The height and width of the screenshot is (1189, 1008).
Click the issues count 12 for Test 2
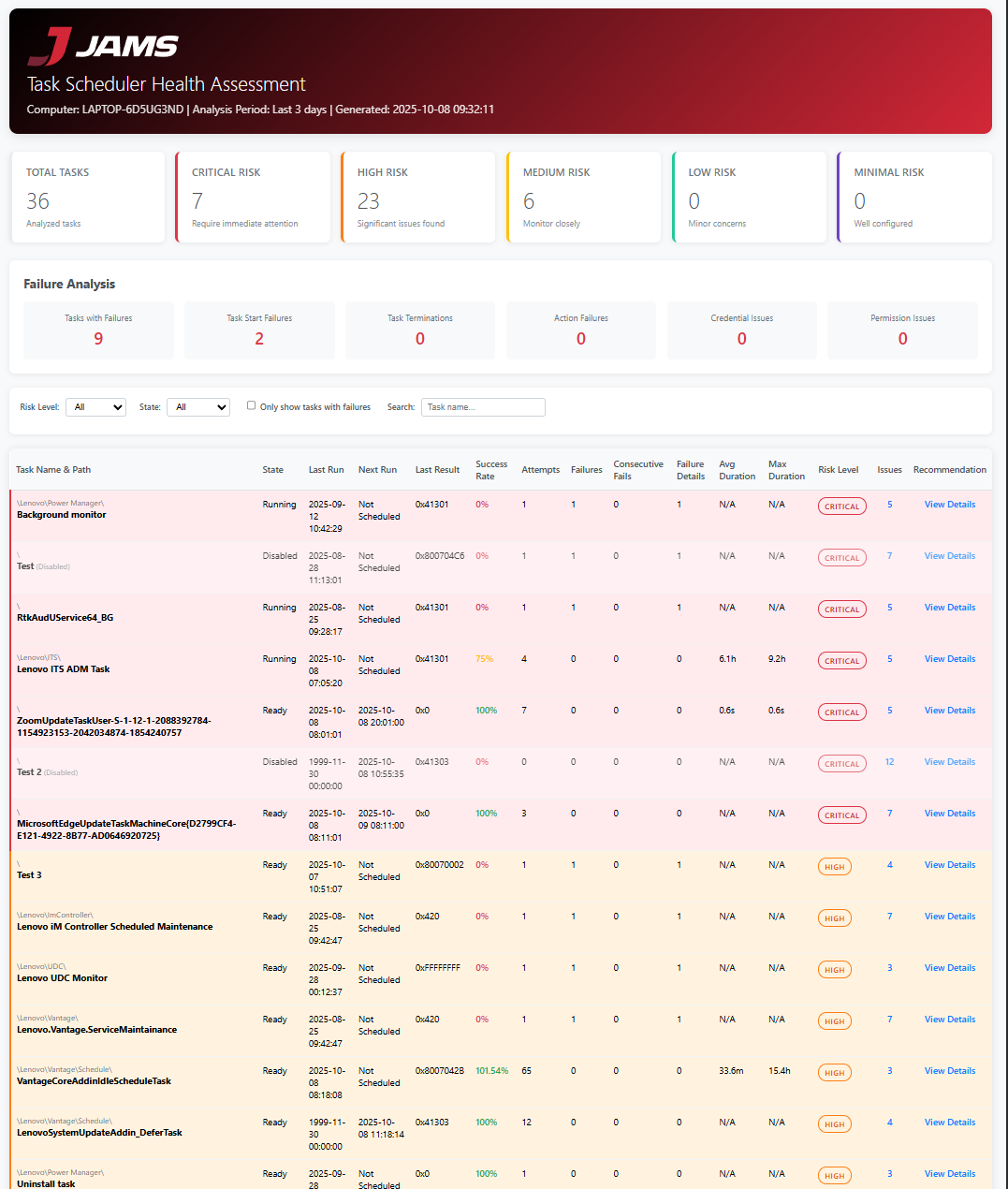pos(889,762)
